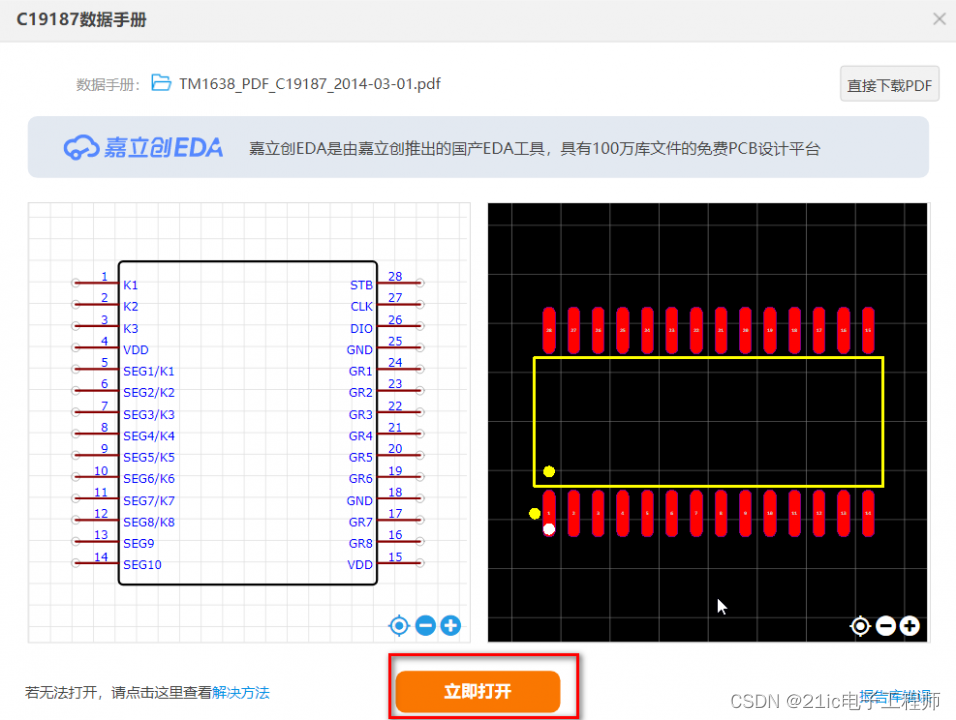
Task: Click the STB pin label on the schematic
Action: [x=361, y=284]
